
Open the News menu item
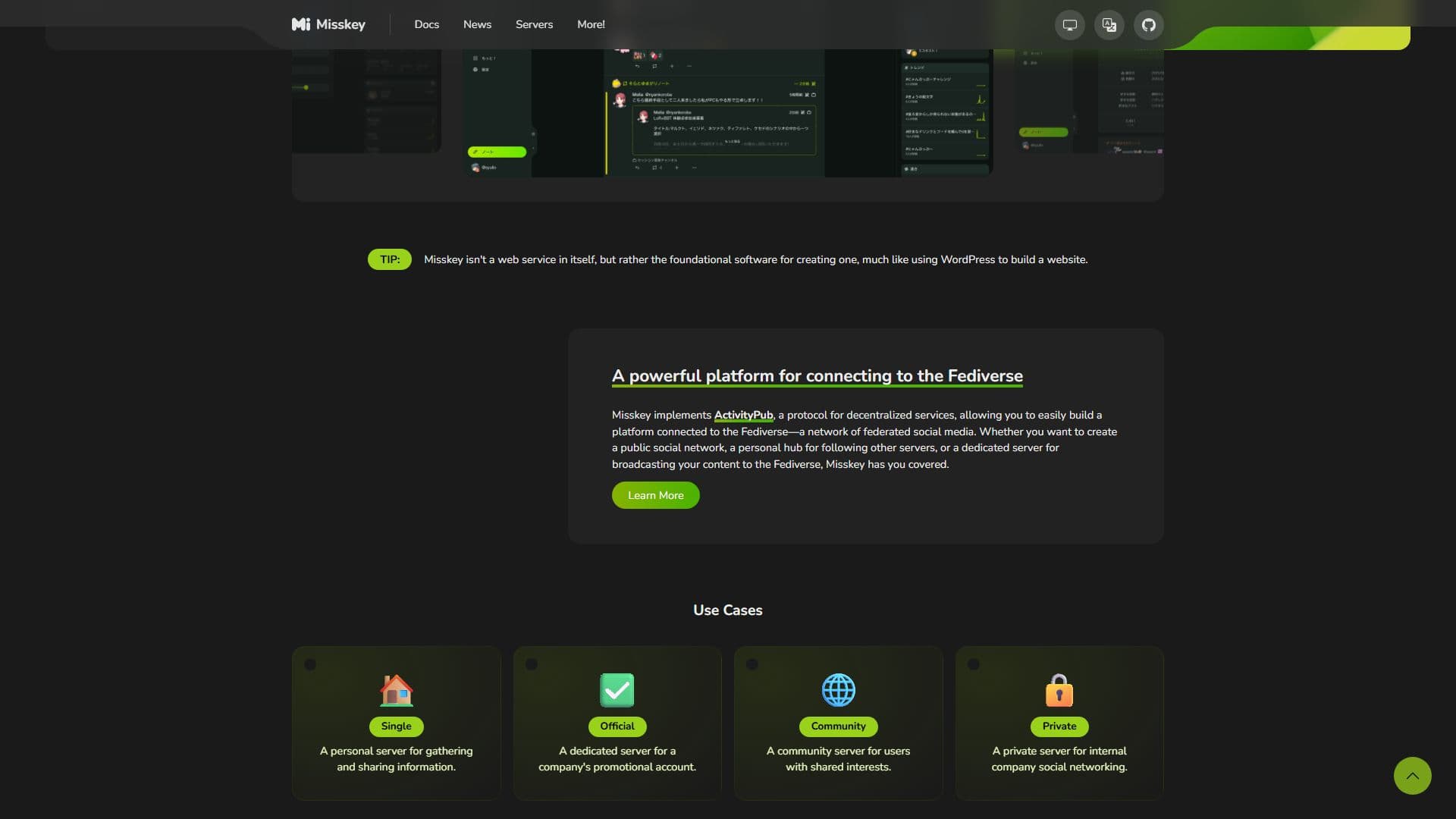tap(477, 24)
